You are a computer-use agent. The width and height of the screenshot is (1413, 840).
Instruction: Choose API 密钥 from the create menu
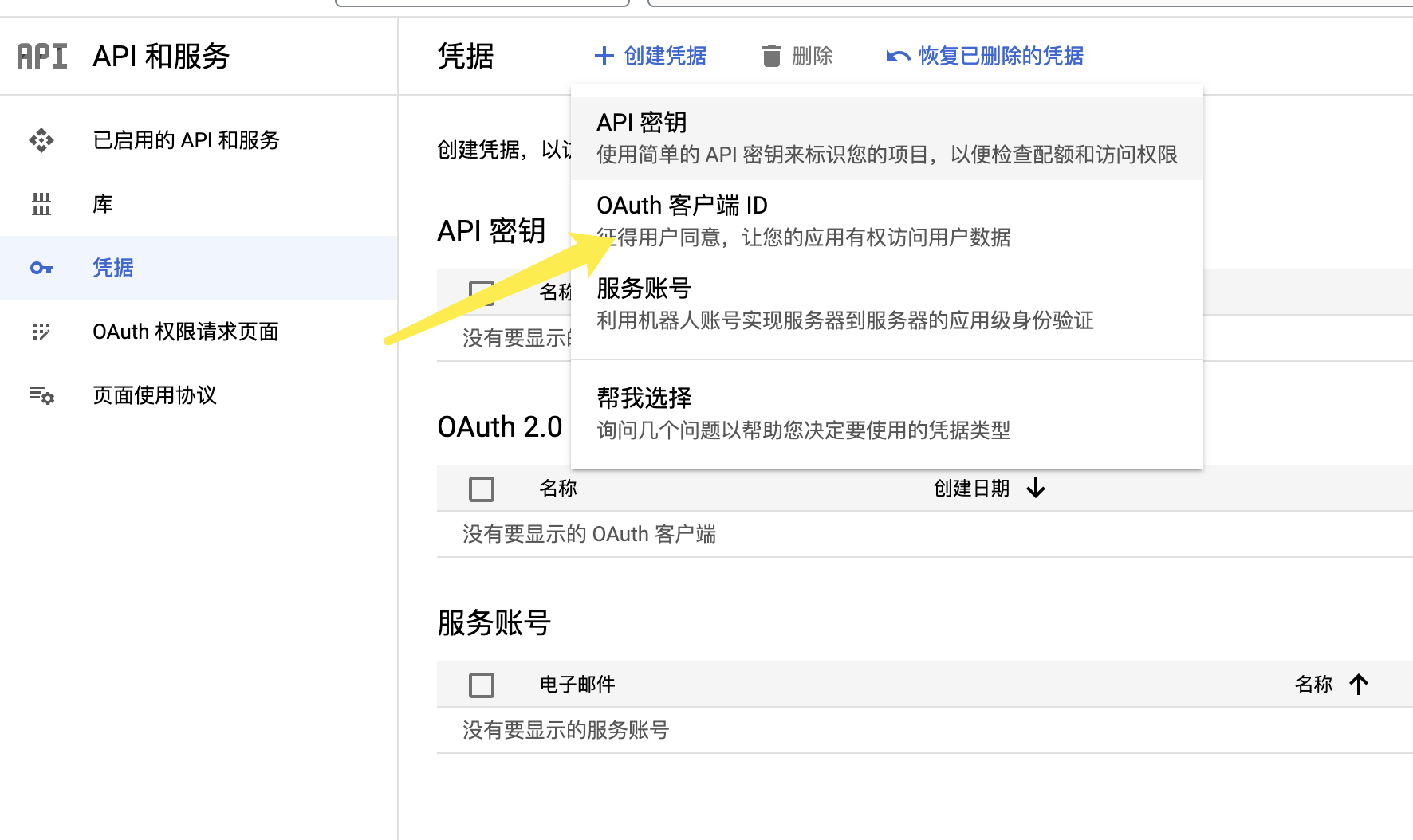click(x=887, y=139)
